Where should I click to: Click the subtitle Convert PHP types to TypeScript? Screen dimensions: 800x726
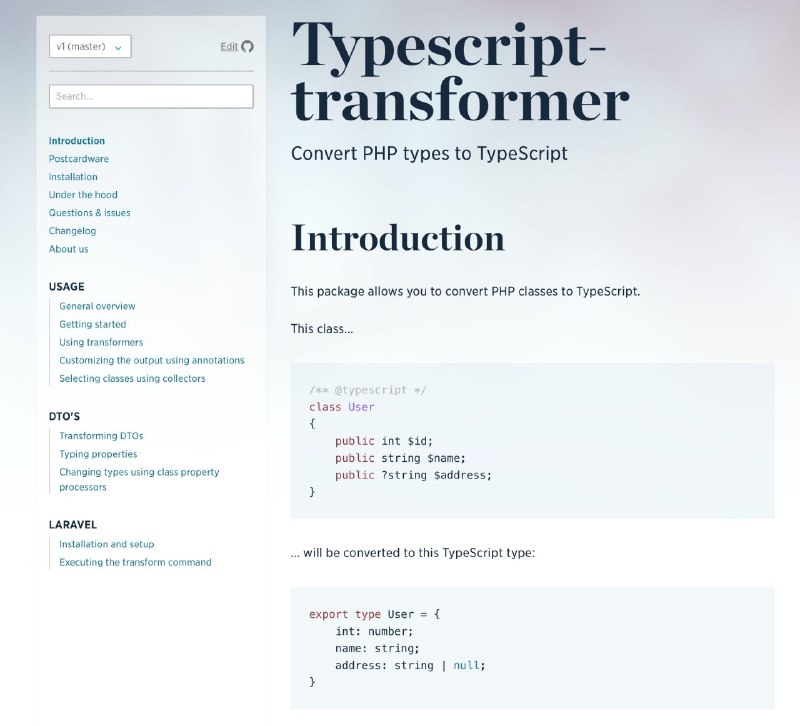[429, 154]
